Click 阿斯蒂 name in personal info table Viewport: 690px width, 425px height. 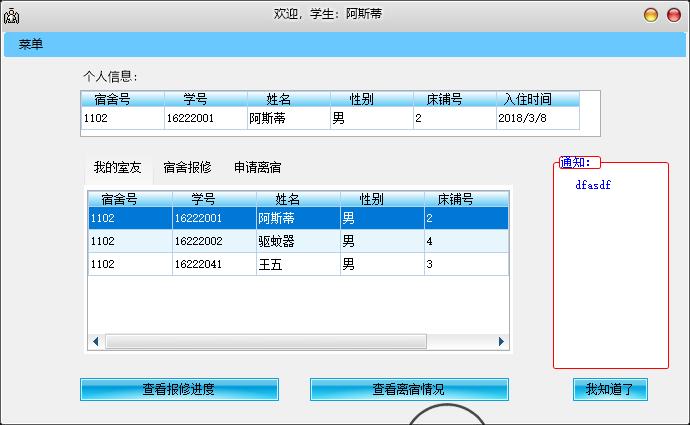pos(289,118)
